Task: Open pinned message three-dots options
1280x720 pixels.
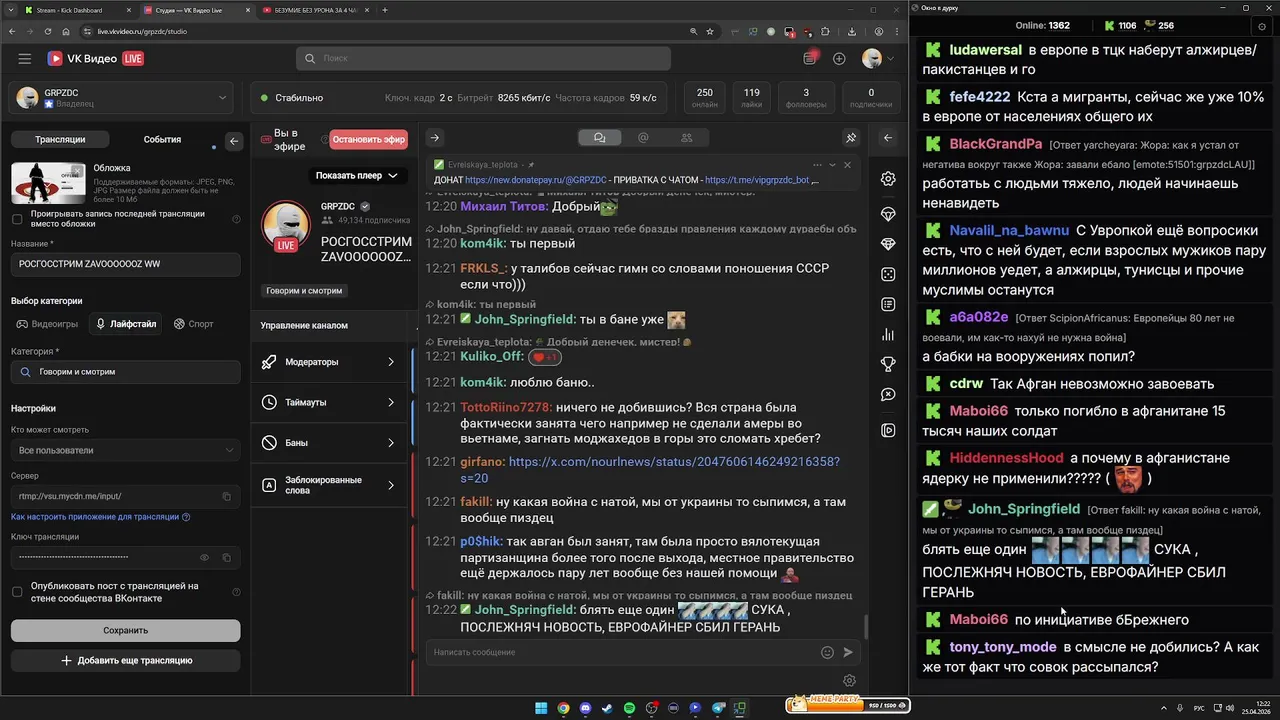Action: [x=817, y=165]
